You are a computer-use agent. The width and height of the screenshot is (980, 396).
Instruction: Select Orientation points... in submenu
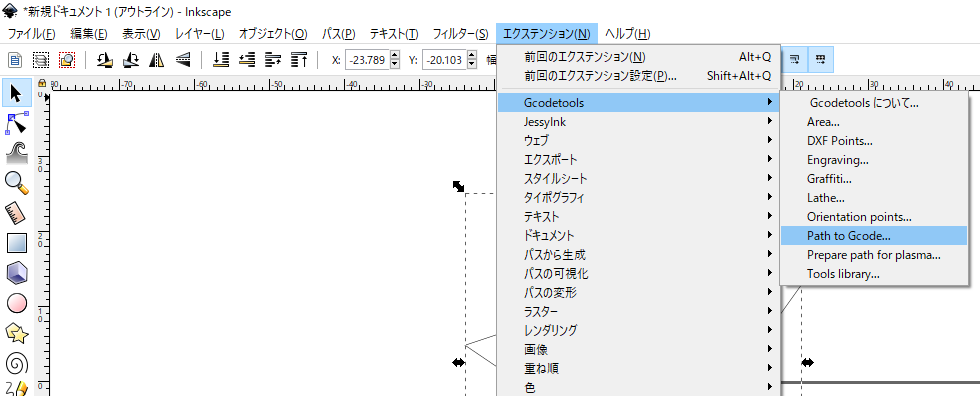(x=874, y=217)
